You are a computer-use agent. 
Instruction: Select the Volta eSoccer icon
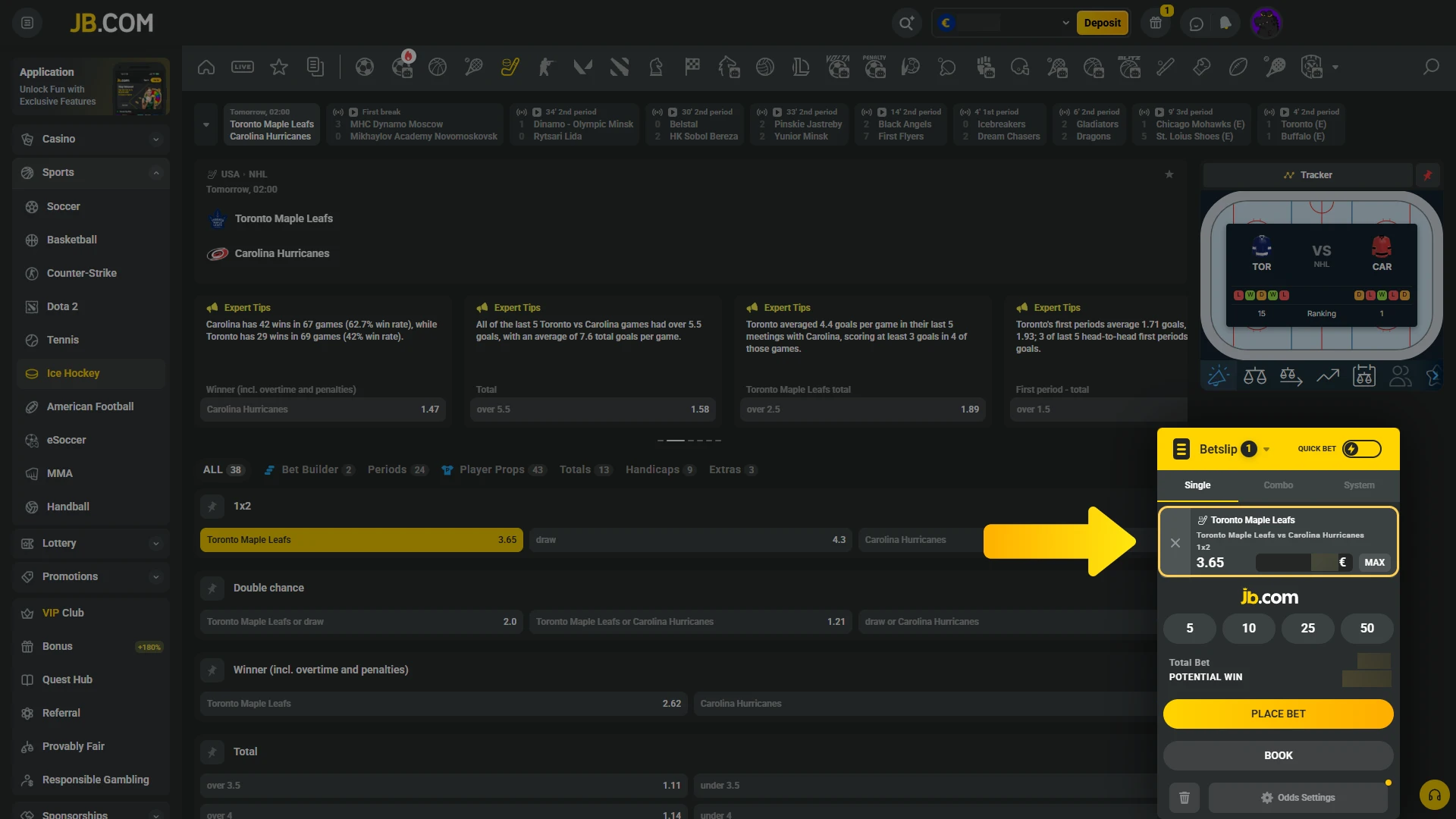(838, 67)
